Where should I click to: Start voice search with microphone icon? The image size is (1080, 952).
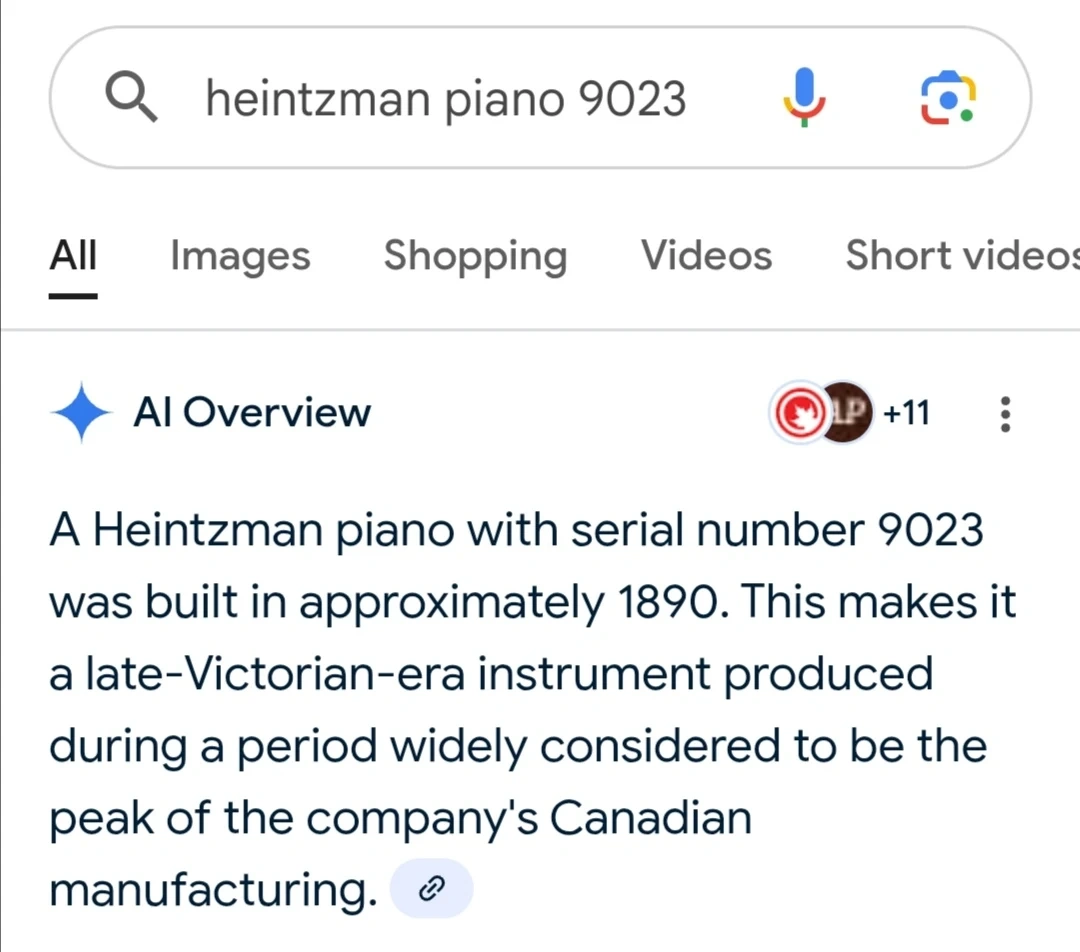pos(803,98)
